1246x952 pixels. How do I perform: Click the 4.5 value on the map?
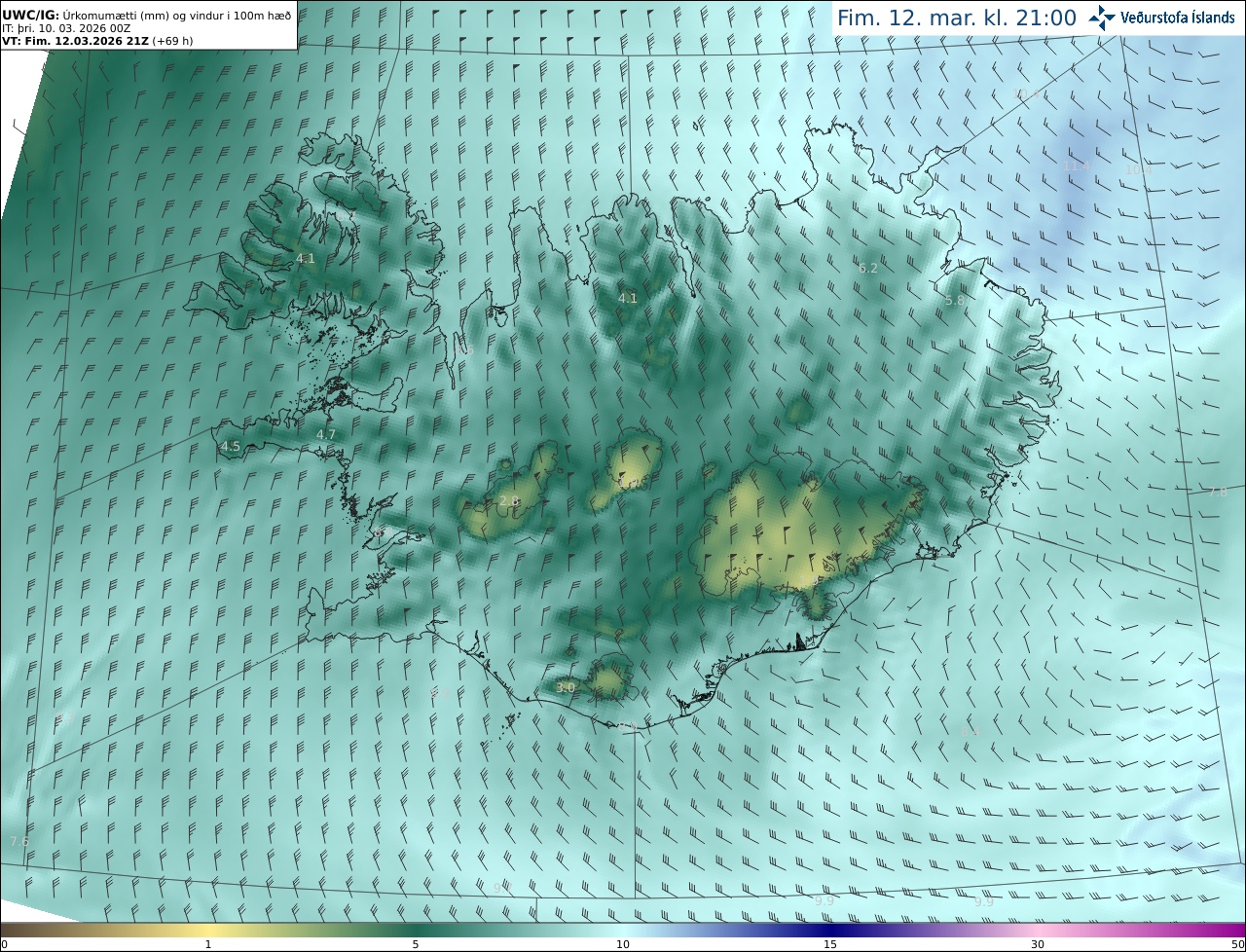[x=231, y=447]
